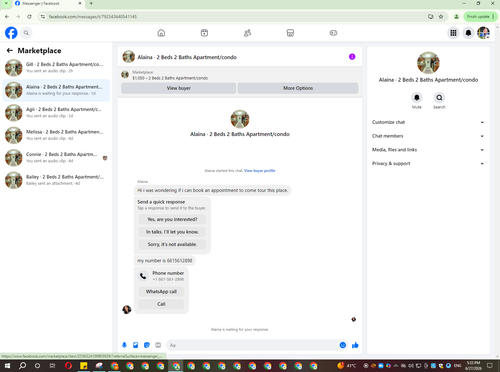Send a thumbs-up like
This screenshot has height=372, width=500.
(355, 345)
